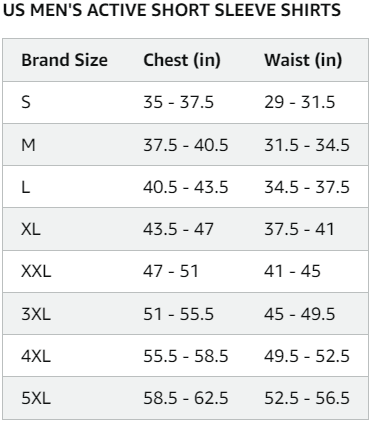Click chest value 35 - 37.5
Viewport: 370px width, 421px height.
pyautogui.click(x=178, y=102)
